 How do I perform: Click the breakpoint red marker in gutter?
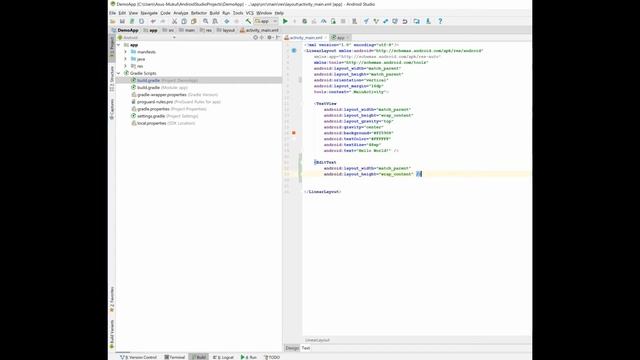pyautogui.click(x=294, y=133)
